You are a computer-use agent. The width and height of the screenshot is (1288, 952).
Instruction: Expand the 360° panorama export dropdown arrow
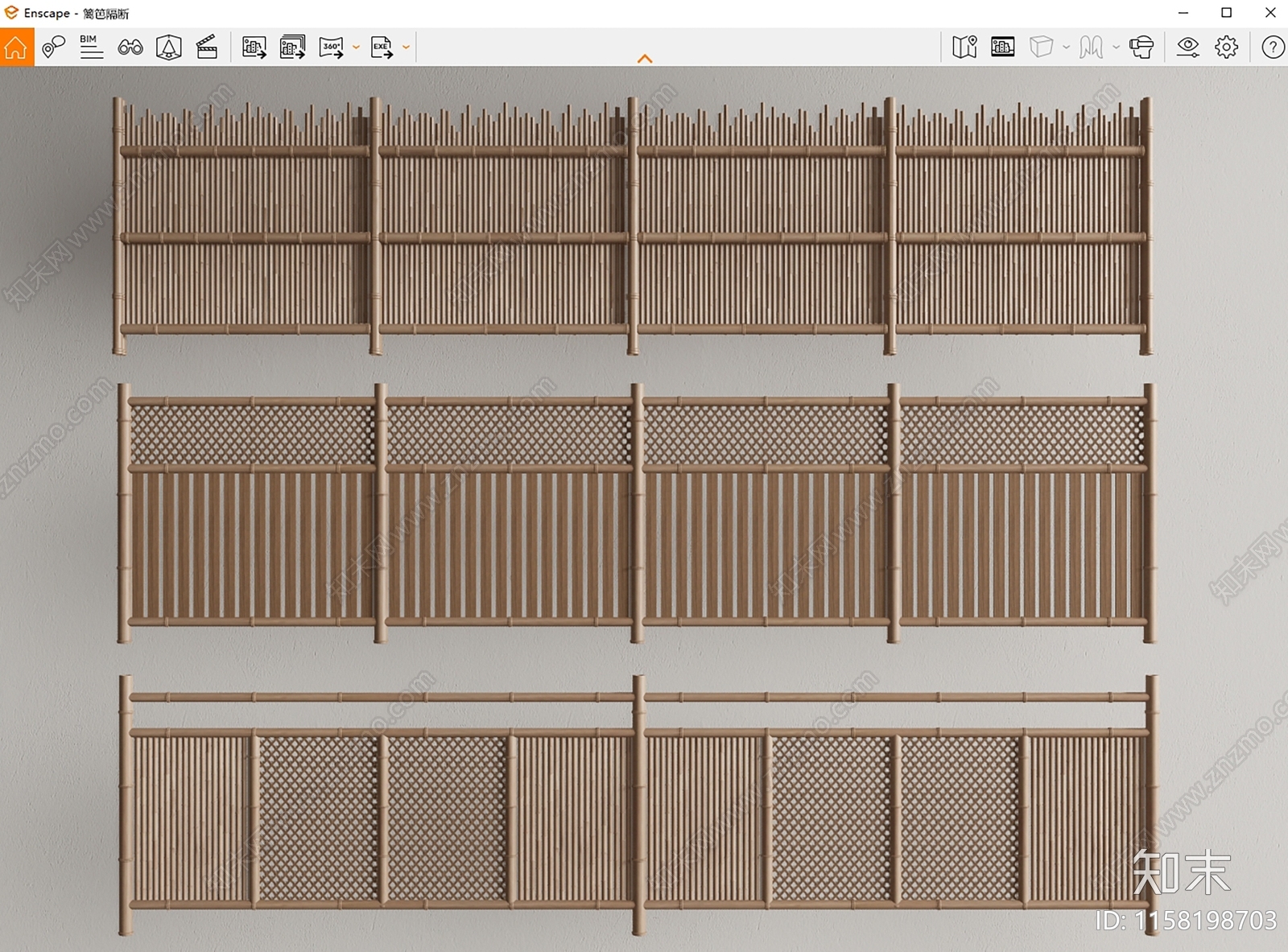[356, 47]
